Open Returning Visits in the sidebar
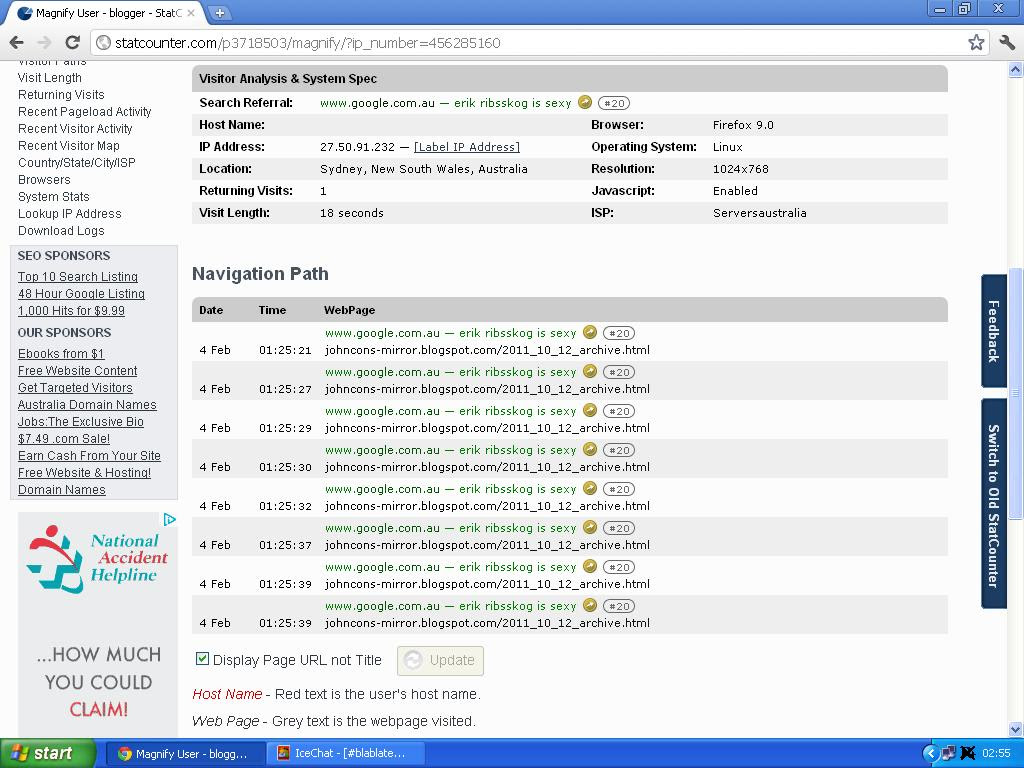 tap(61, 95)
